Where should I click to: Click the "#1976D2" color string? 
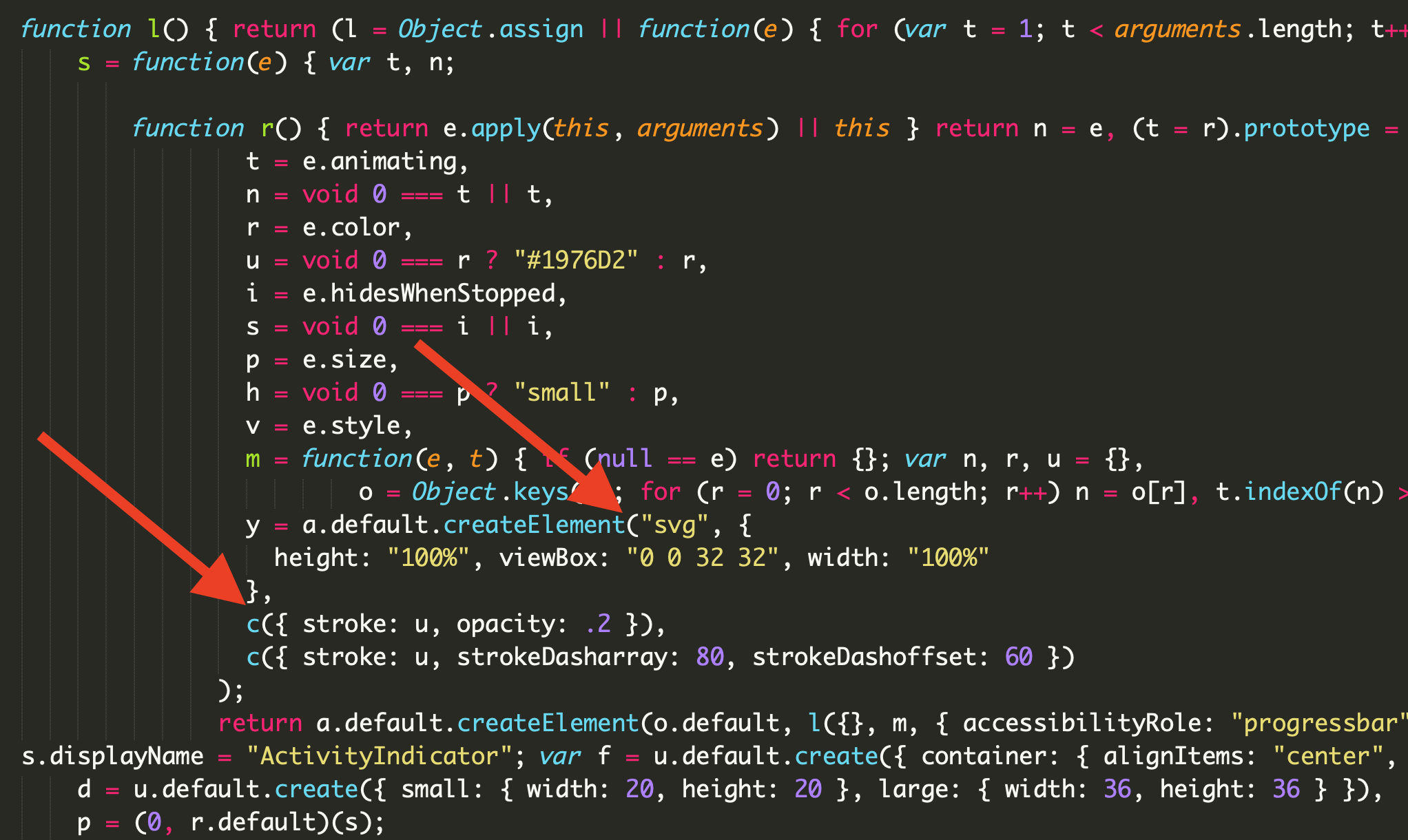pyautogui.click(x=576, y=260)
